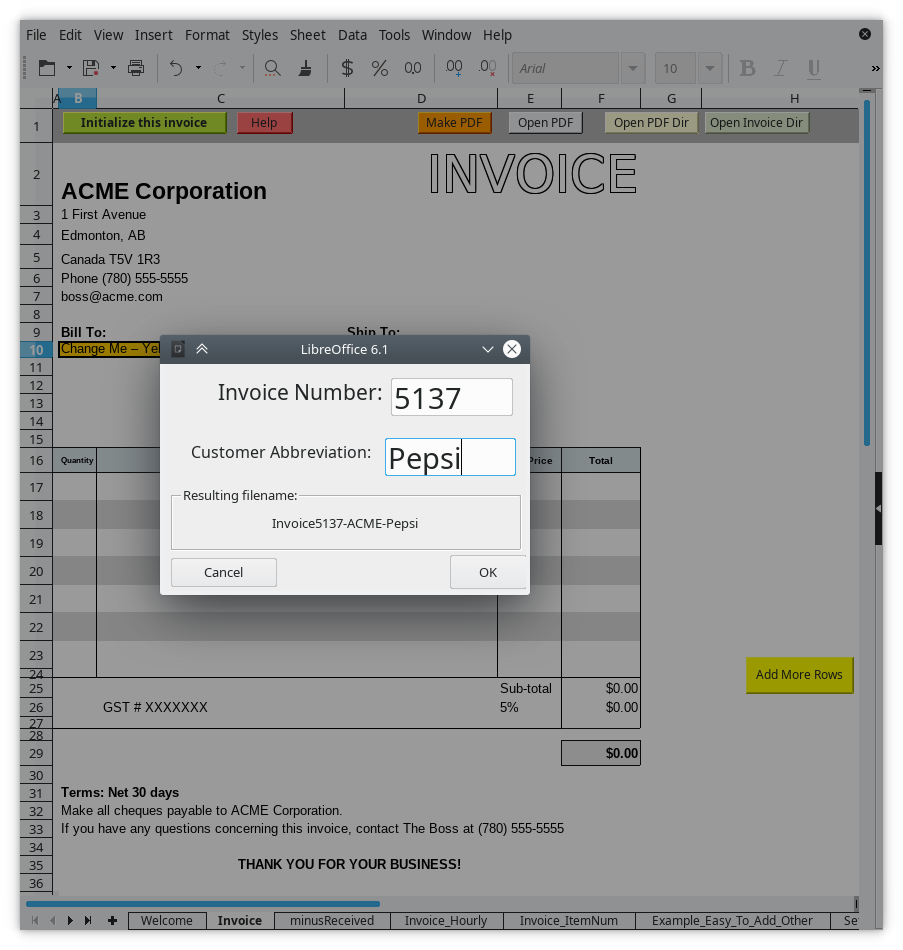Close the LibreOffice 6.1 dialog
The width and height of the screenshot is (903, 950).
[512, 349]
